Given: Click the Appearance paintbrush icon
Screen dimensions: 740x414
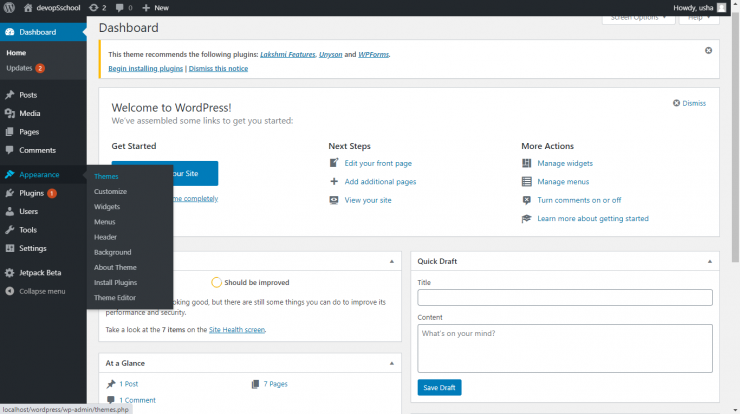Looking at the screenshot, I should (9, 175).
